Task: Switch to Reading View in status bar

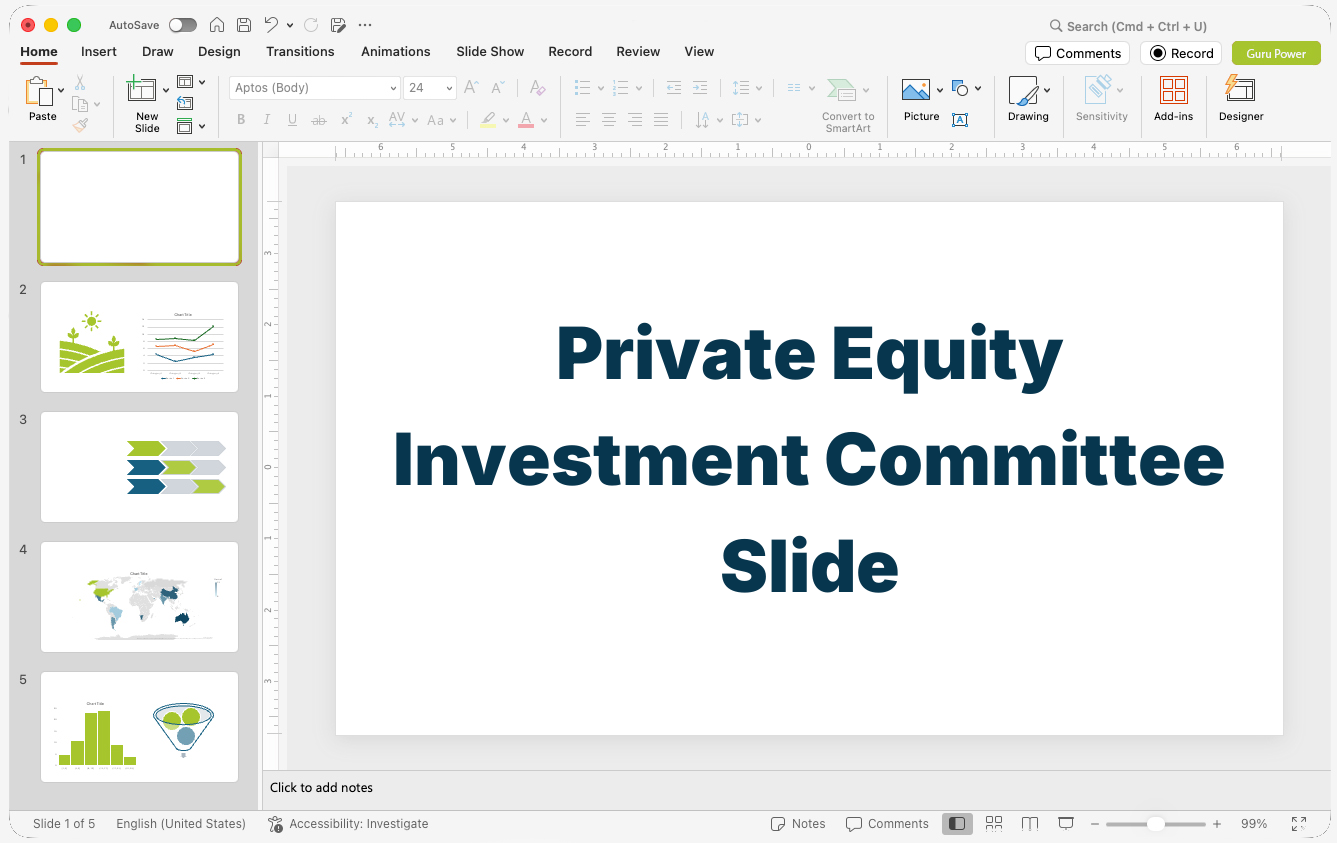Action: tap(1030, 824)
